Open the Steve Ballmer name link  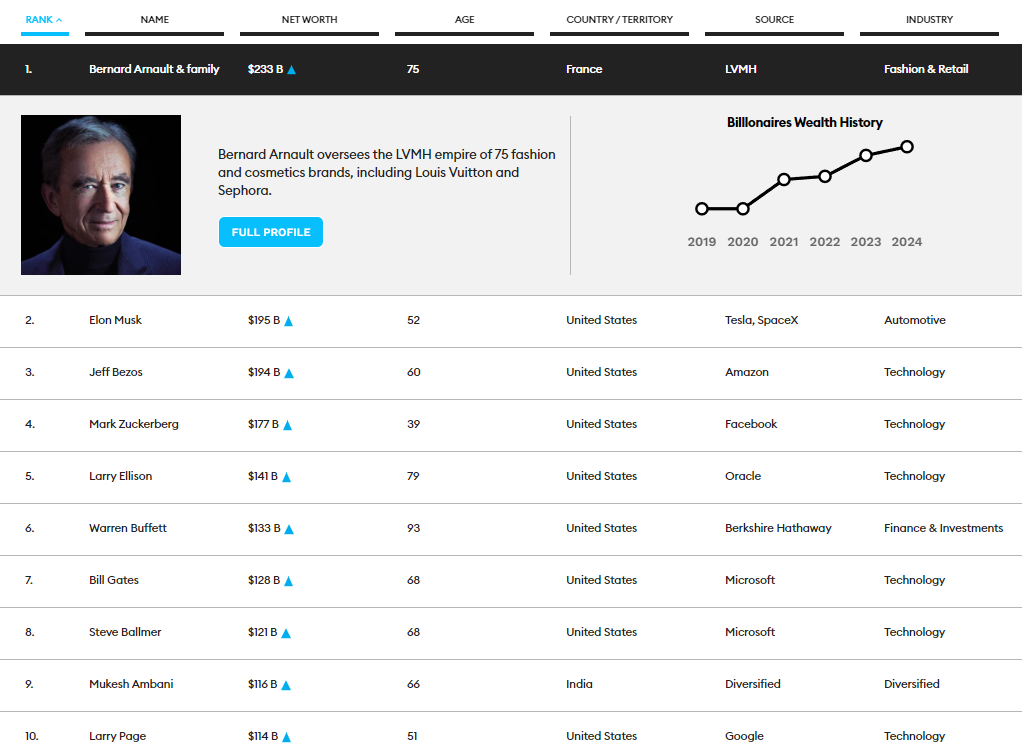click(125, 632)
